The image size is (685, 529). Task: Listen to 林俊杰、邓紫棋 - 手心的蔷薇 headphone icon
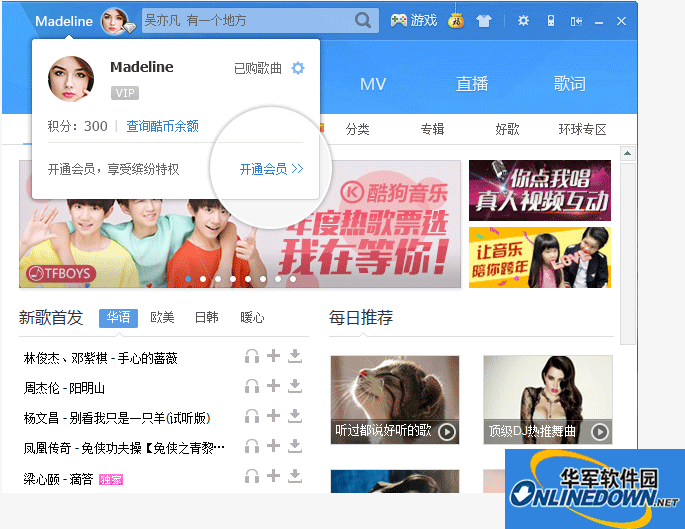pos(252,356)
